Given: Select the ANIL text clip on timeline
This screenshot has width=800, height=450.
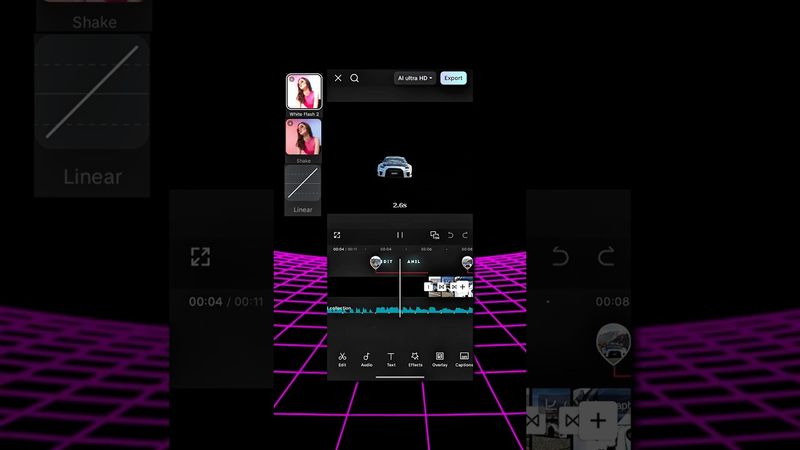Looking at the screenshot, I should coord(414,262).
